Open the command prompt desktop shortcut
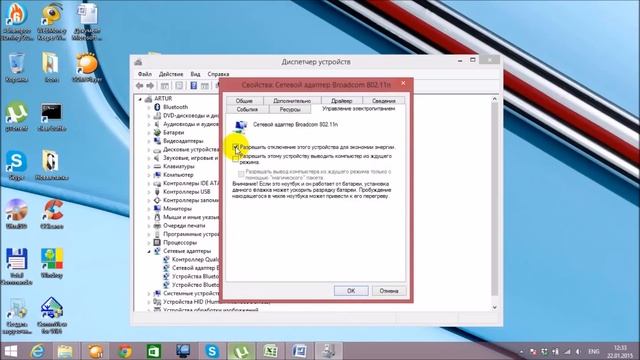640x360 pixels. tap(52, 116)
